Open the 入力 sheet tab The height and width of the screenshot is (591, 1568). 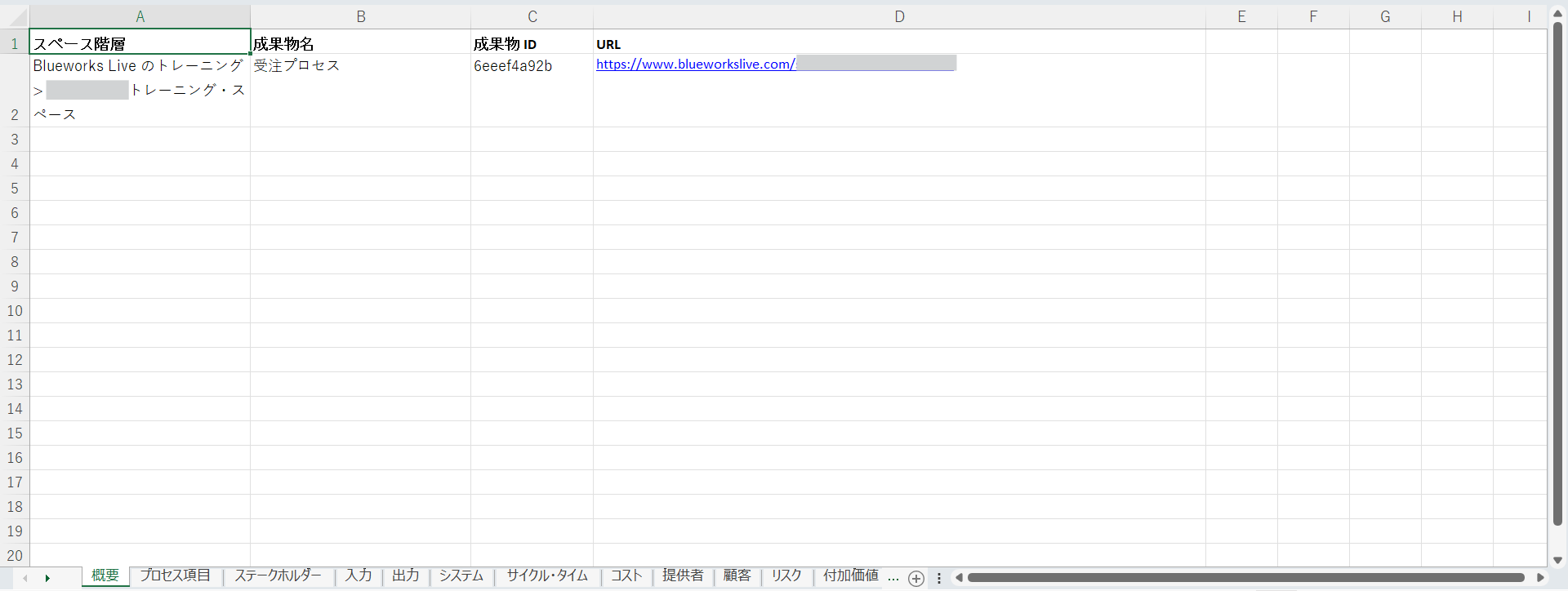pyautogui.click(x=358, y=575)
